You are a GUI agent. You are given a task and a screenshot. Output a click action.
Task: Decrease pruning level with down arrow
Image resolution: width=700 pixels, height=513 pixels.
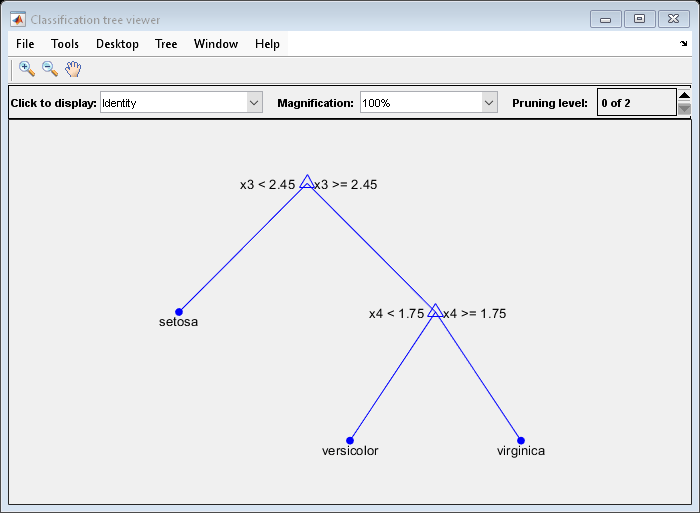pos(684,109)
